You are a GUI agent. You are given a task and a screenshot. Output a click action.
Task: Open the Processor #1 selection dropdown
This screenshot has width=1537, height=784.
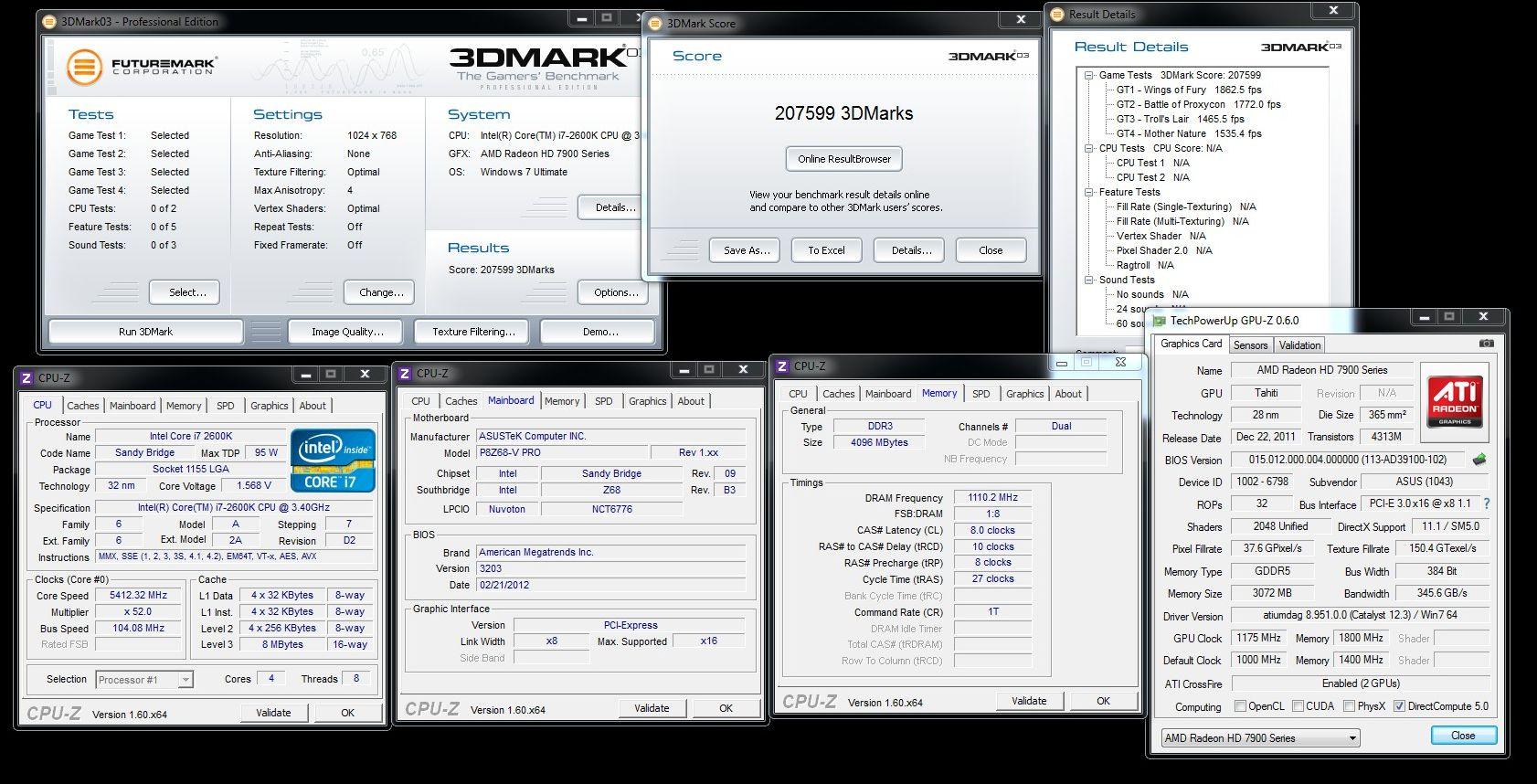[144, 679]
